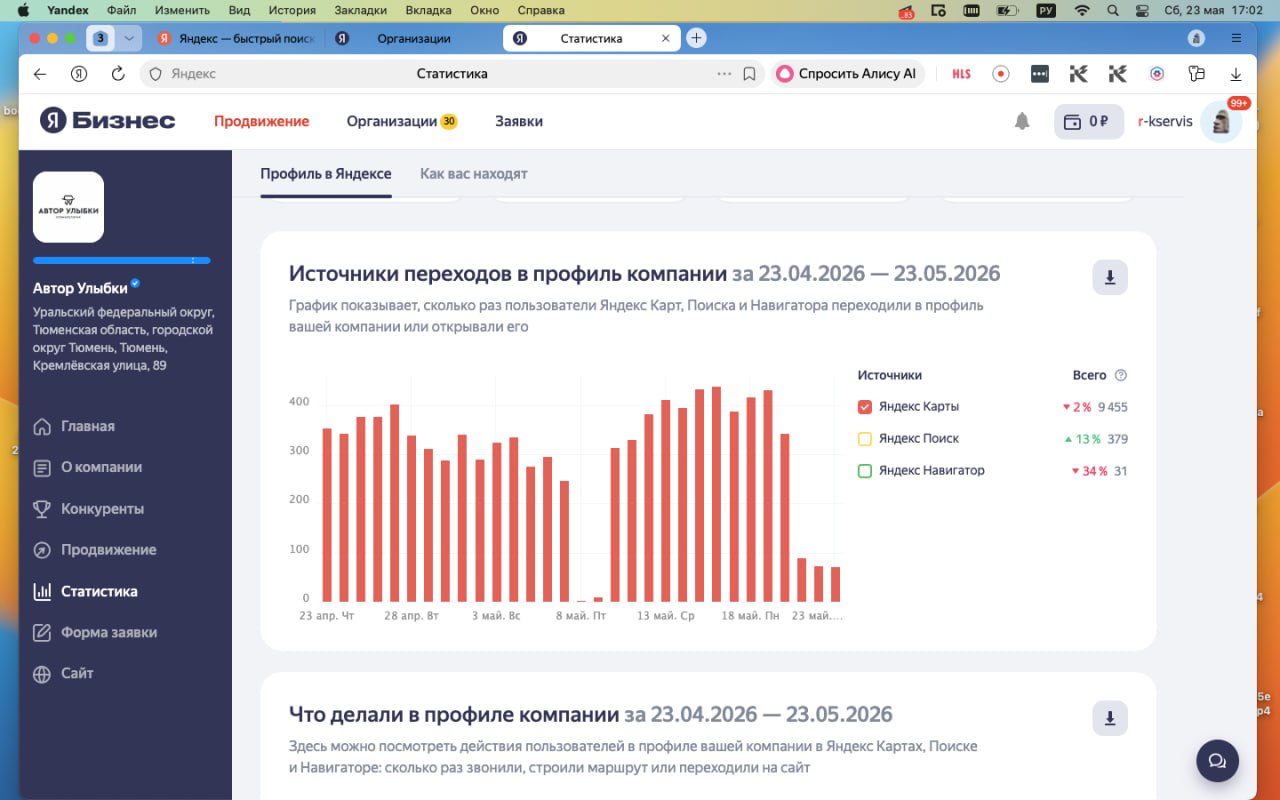The image size is (1280, 800).
Task: Expand the tab group chevron dropdown
Action: coord(129,38)
